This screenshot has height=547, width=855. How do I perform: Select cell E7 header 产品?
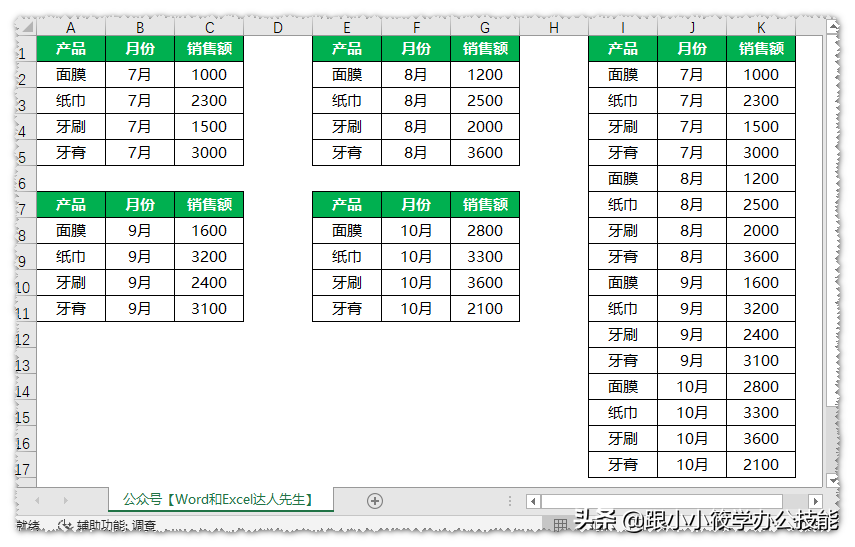point(347,205)
